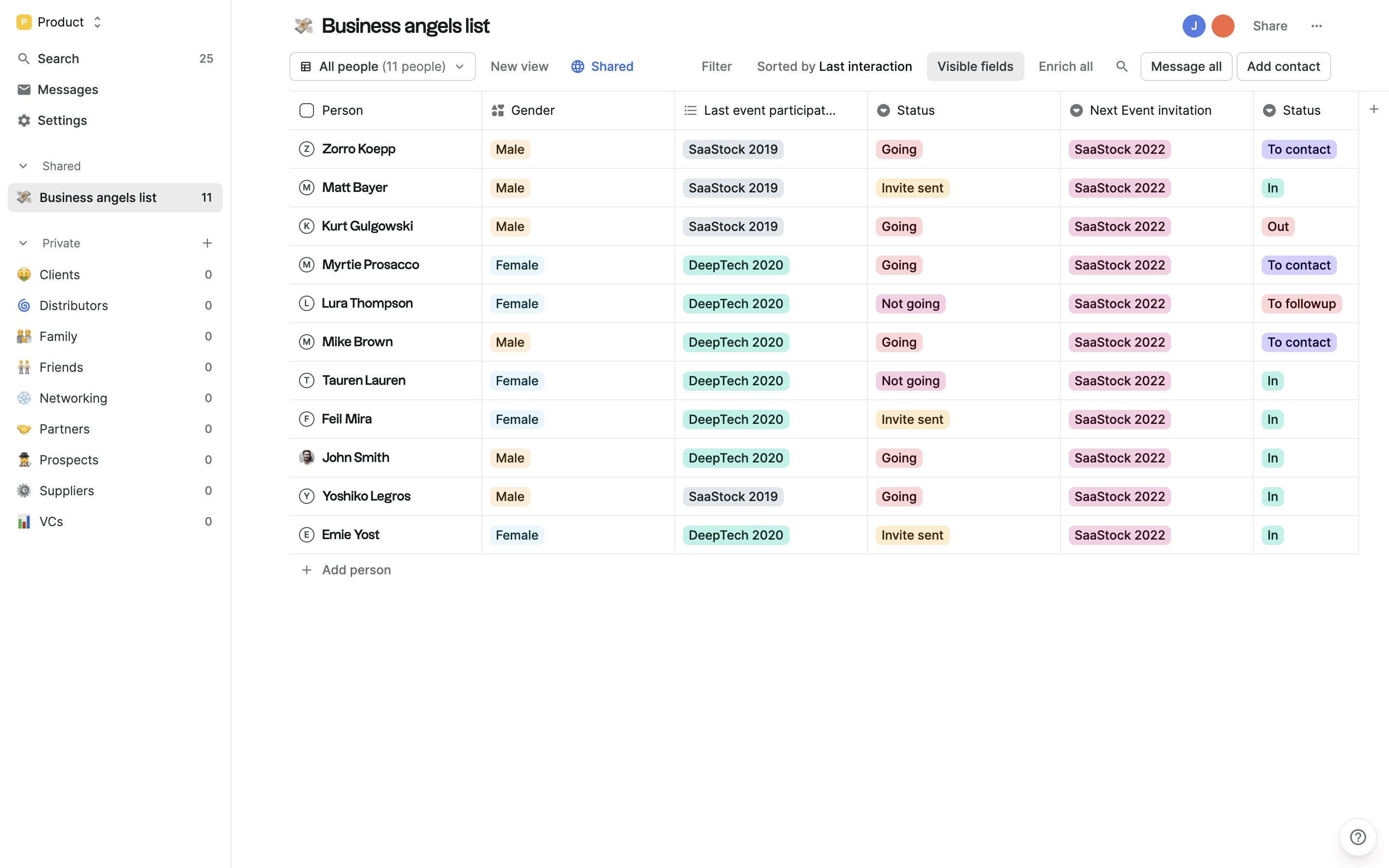Open Messages envelope in sidebar
Screen dimensions: 1389x868
click(x=24, y=90)
